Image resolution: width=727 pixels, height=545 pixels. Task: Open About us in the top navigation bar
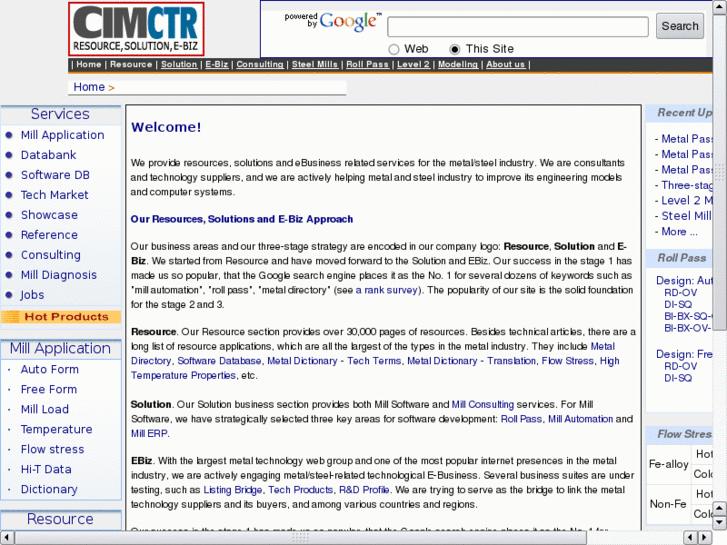pos(505,64)
